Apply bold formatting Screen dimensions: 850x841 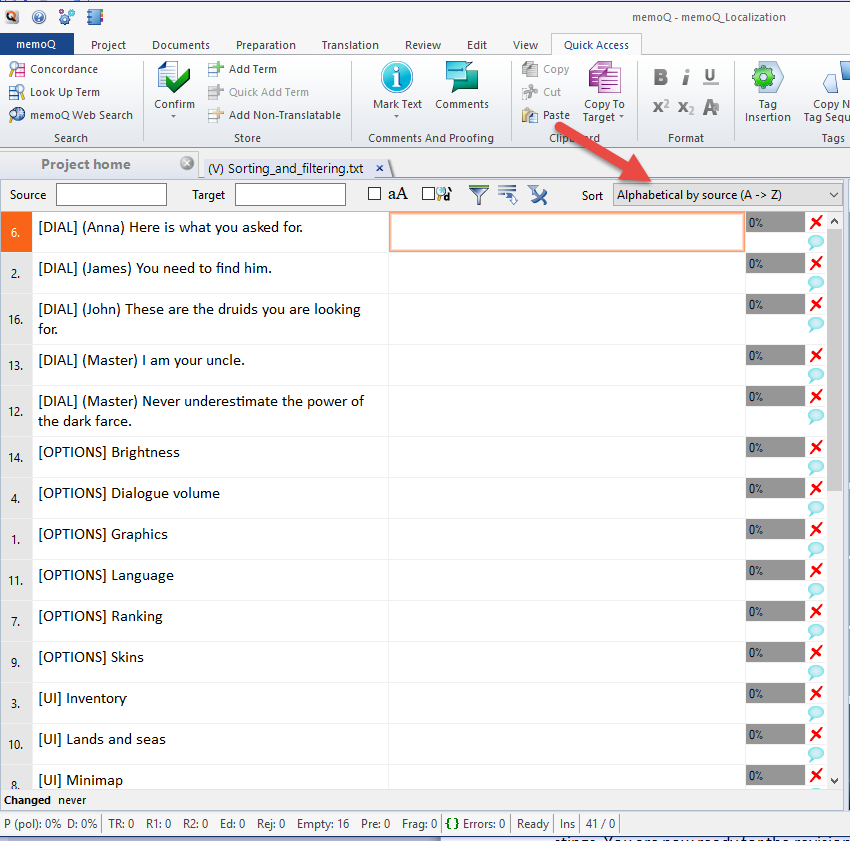[x=660, y=77]
